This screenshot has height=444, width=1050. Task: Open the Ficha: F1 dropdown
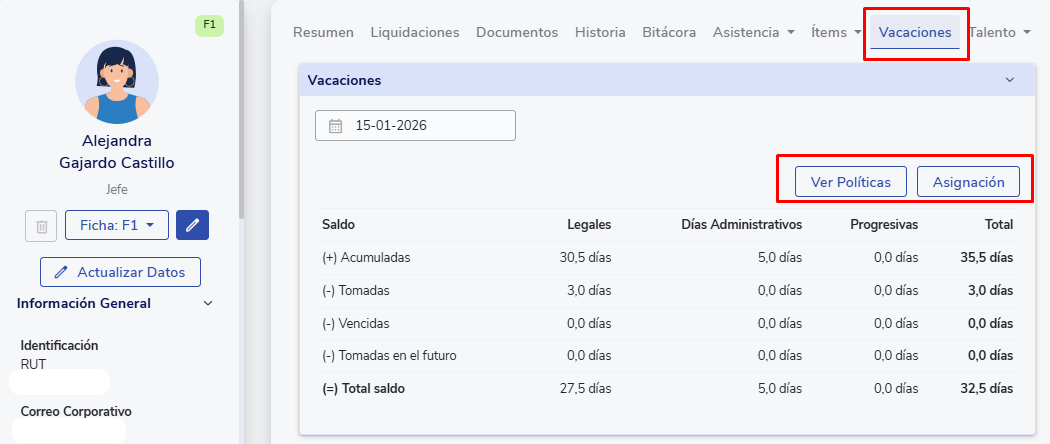116,226
